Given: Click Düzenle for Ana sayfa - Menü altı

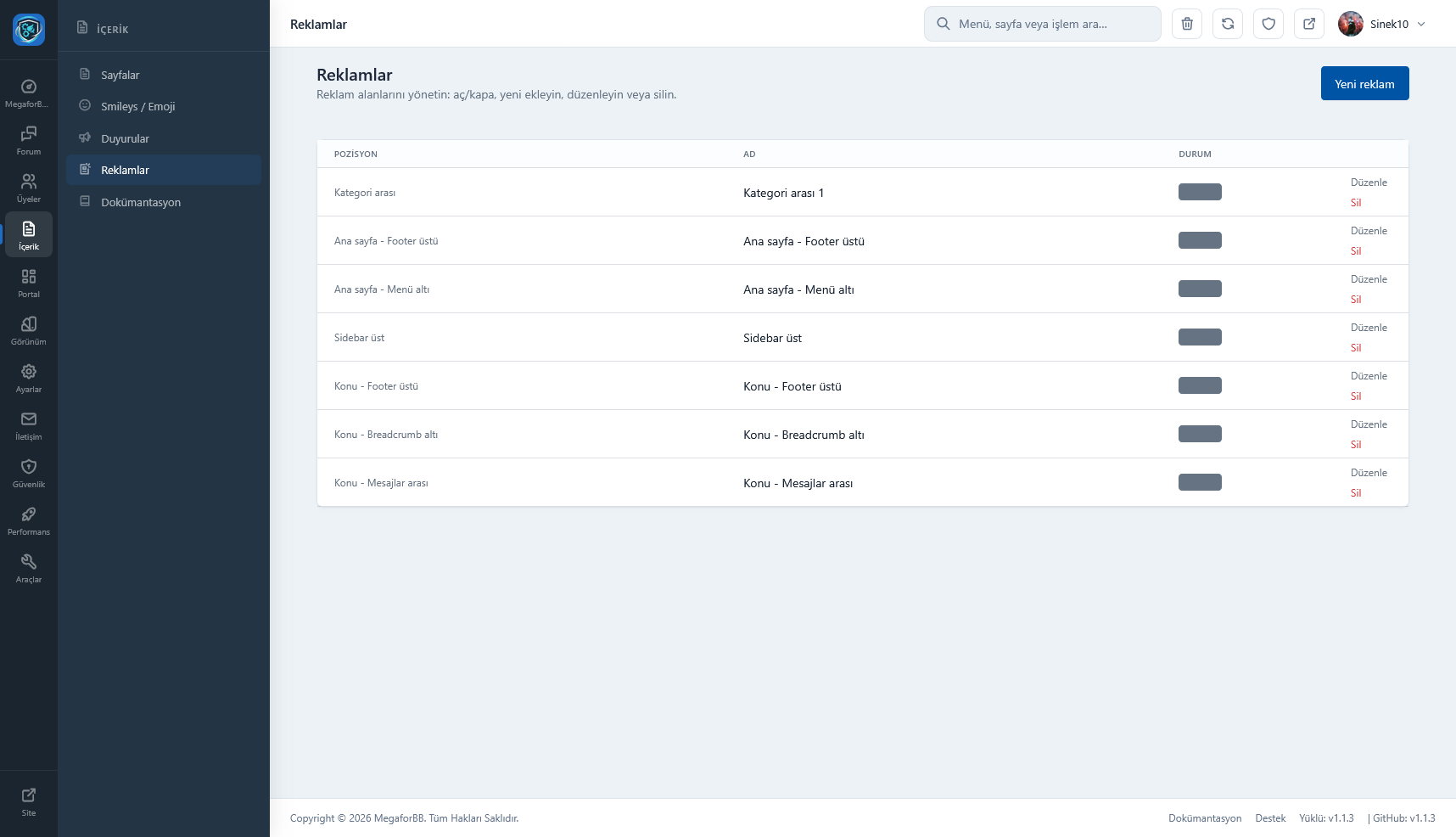Looking at the screenshot, I should [x=1369, y=279].
